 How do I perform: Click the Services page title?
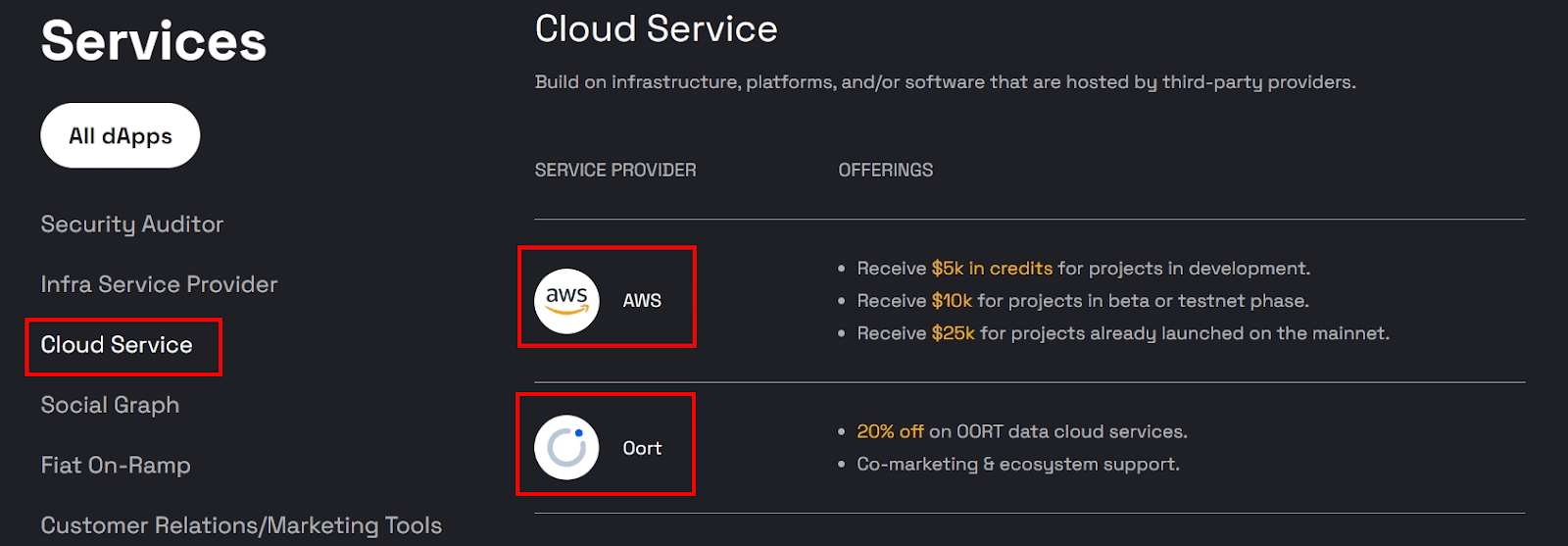(154, 41)
